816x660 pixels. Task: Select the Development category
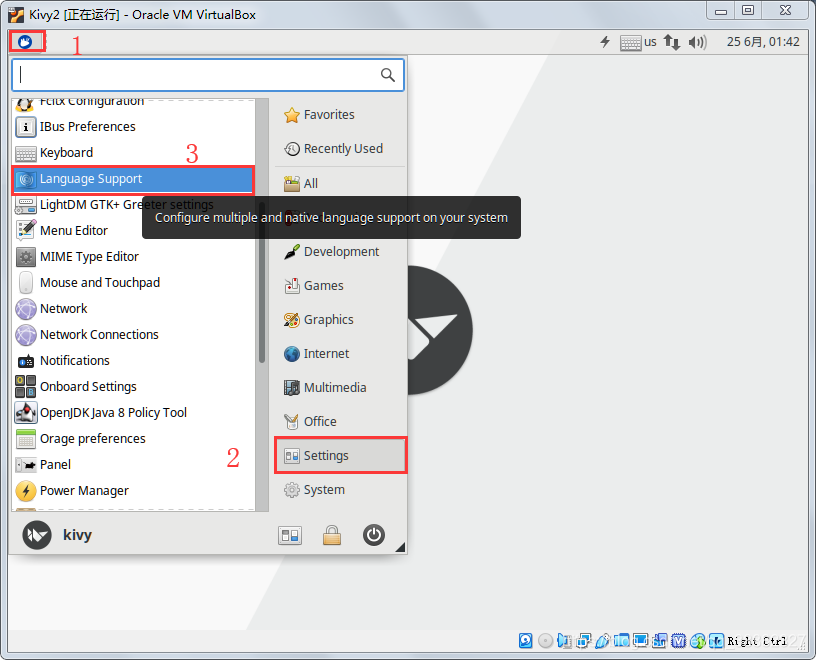click(340, 252)
